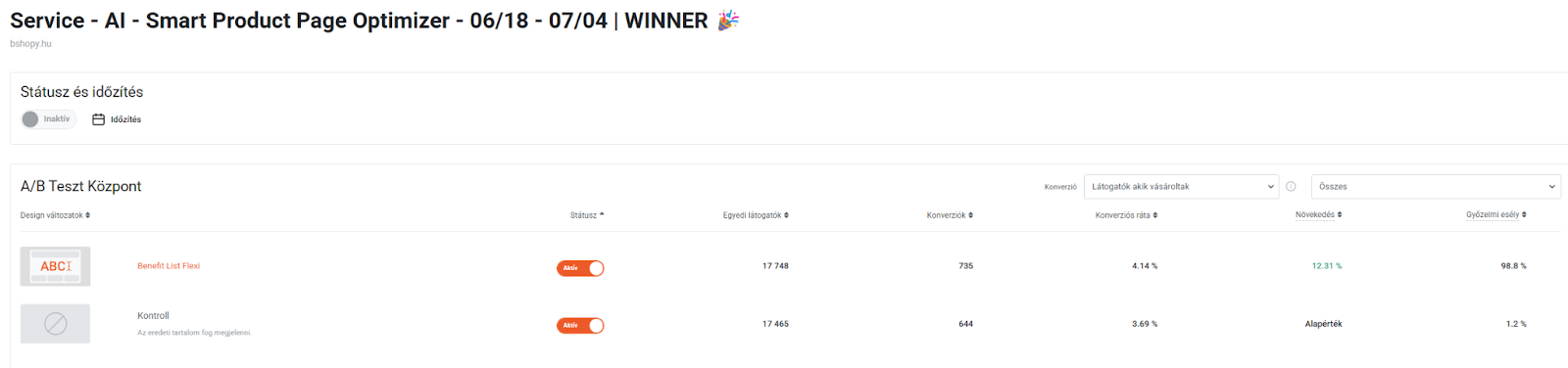The width and height of the screenshot is (1568, 368).
Task: Open the Benefit List Flexi variant link
Action: 169,266
